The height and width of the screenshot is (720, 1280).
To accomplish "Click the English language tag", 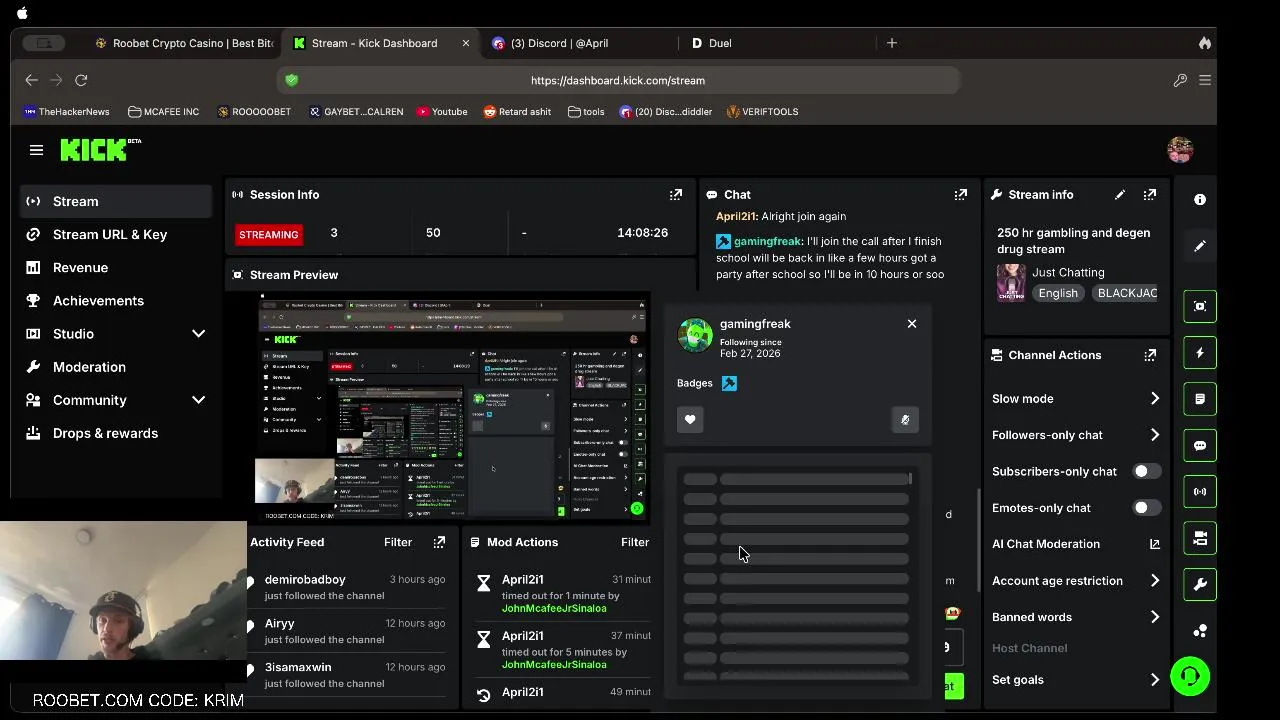I will click(1058, 293).
